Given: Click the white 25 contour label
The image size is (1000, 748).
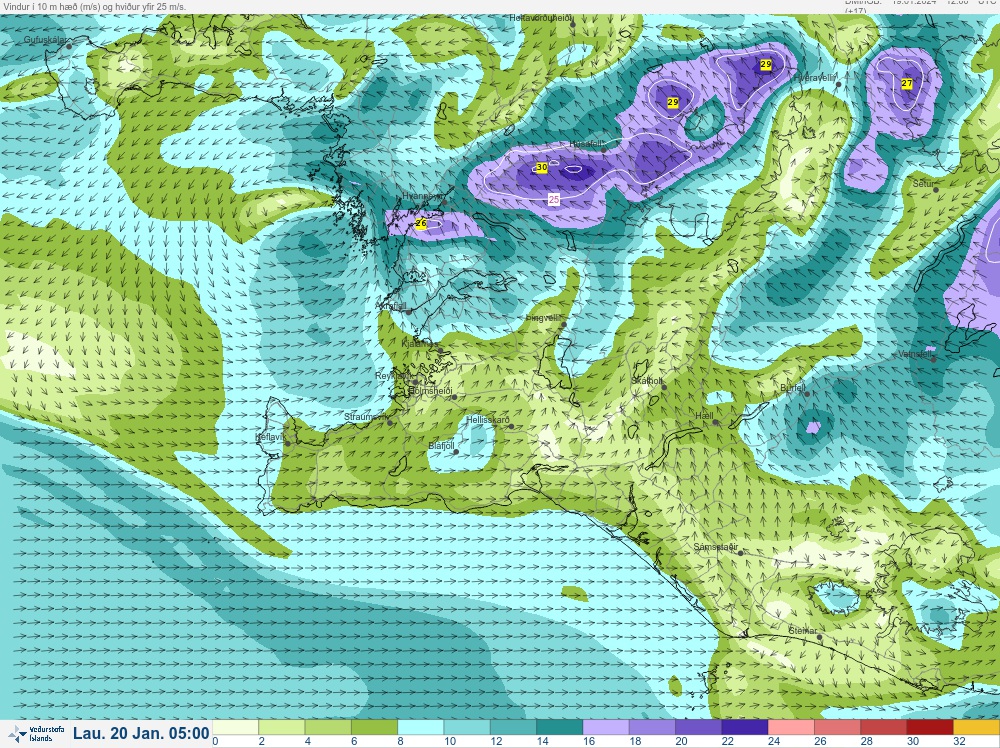Looking at the screenshot, I should pyautogui.click(x=554, y=200).
